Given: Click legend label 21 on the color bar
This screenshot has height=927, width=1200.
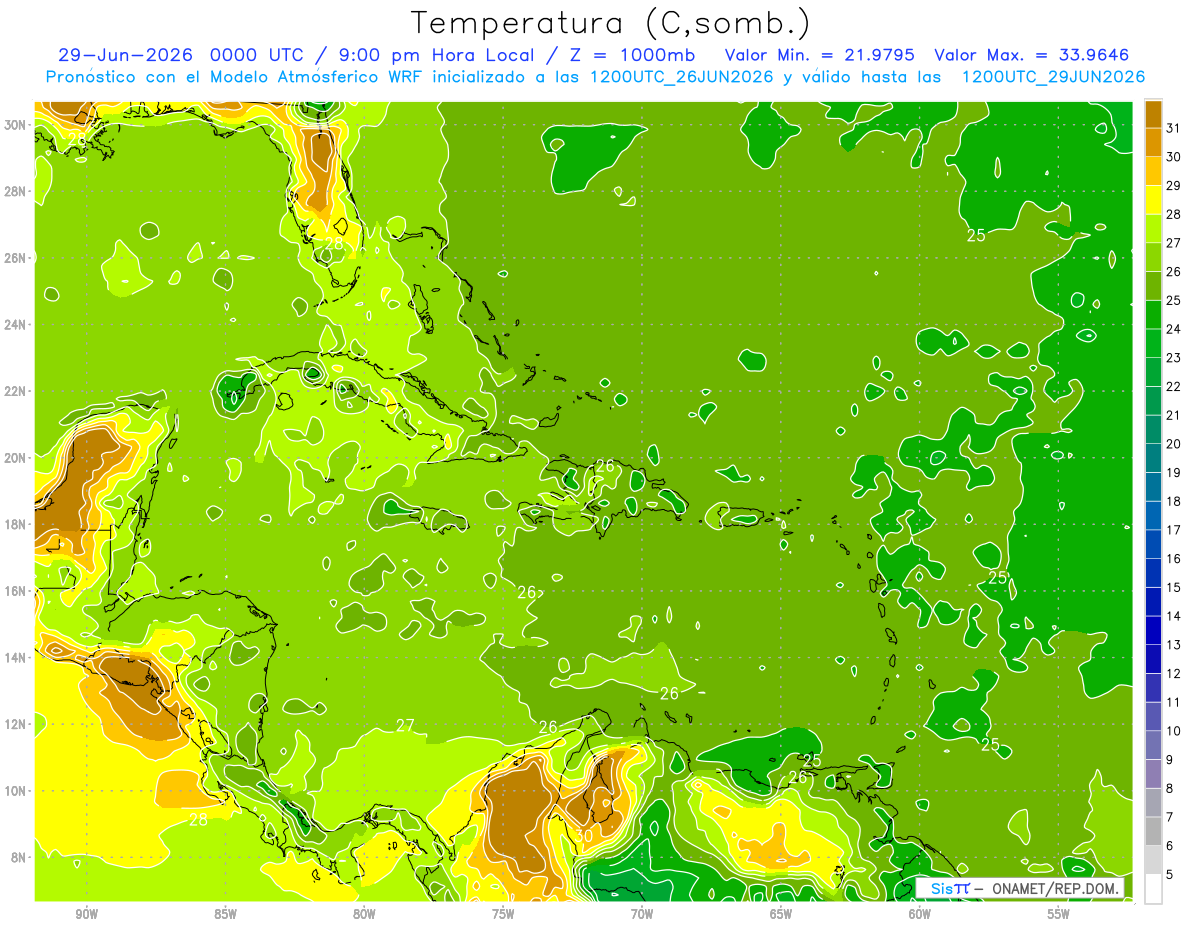Looking at the screenshot, I should click(x=1174, y=415).
